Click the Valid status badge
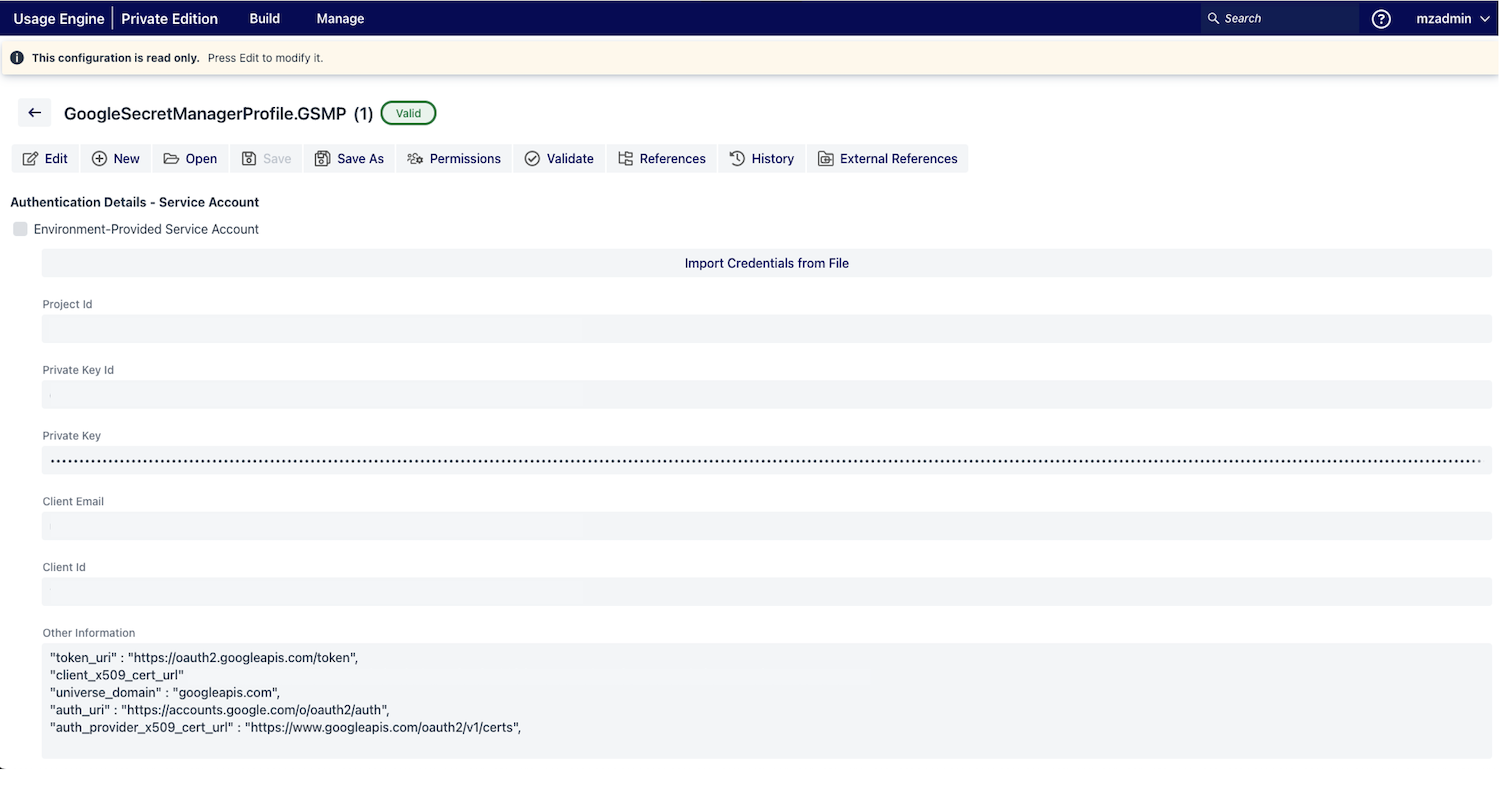This screenshot has height=803, width=1500. pos(408,113)
